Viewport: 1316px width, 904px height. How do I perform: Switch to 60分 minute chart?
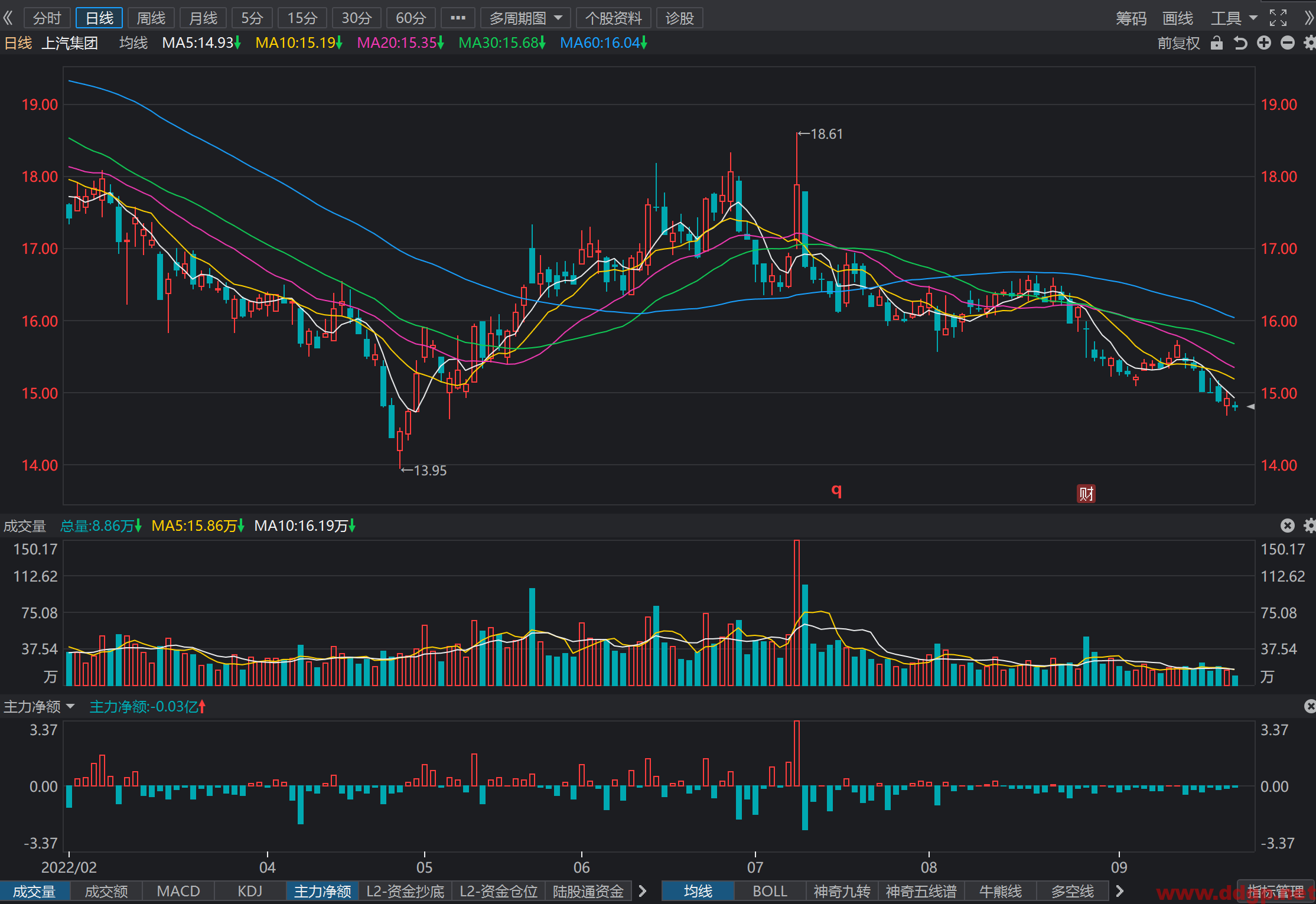(x=411, y=18)
